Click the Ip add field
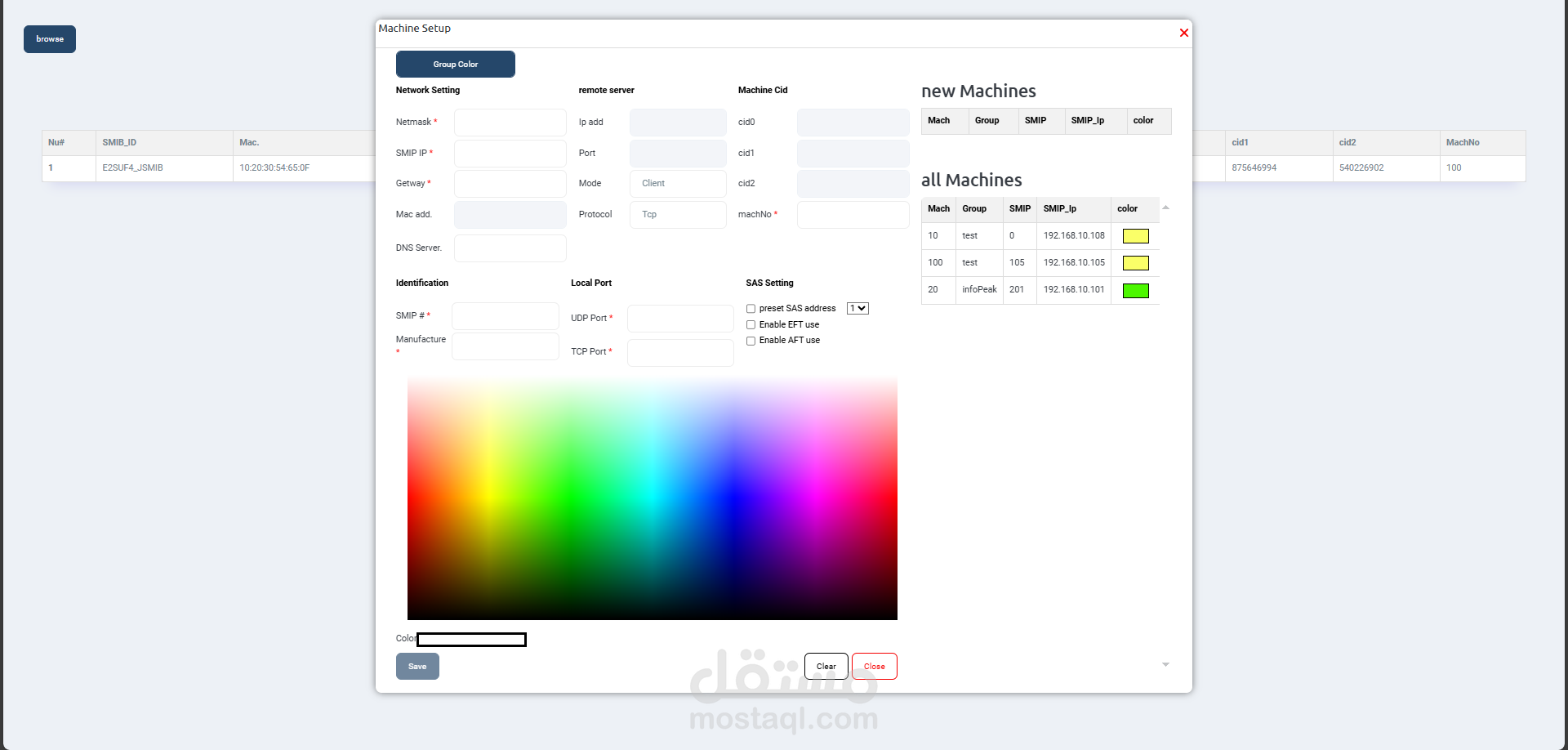The width and height of the screenshot is (1568, 750). pos(678,123)
